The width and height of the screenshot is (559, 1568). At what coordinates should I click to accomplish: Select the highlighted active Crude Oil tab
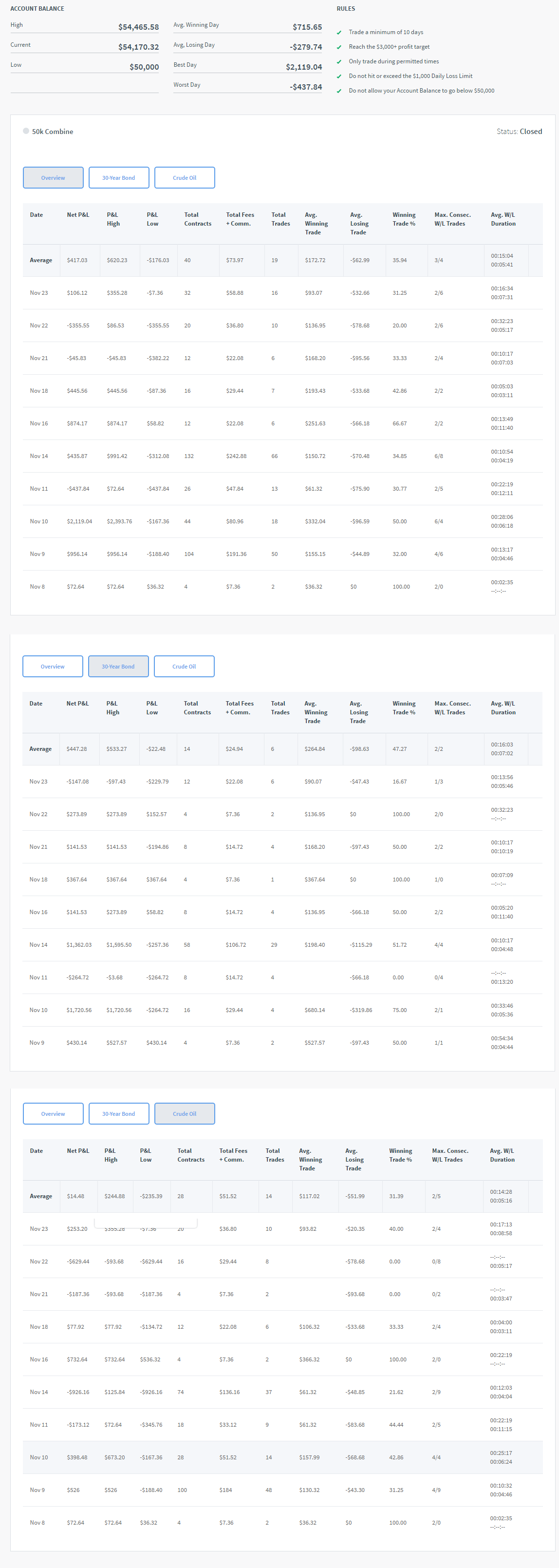pyautogui.click(x=185, y=1114)
